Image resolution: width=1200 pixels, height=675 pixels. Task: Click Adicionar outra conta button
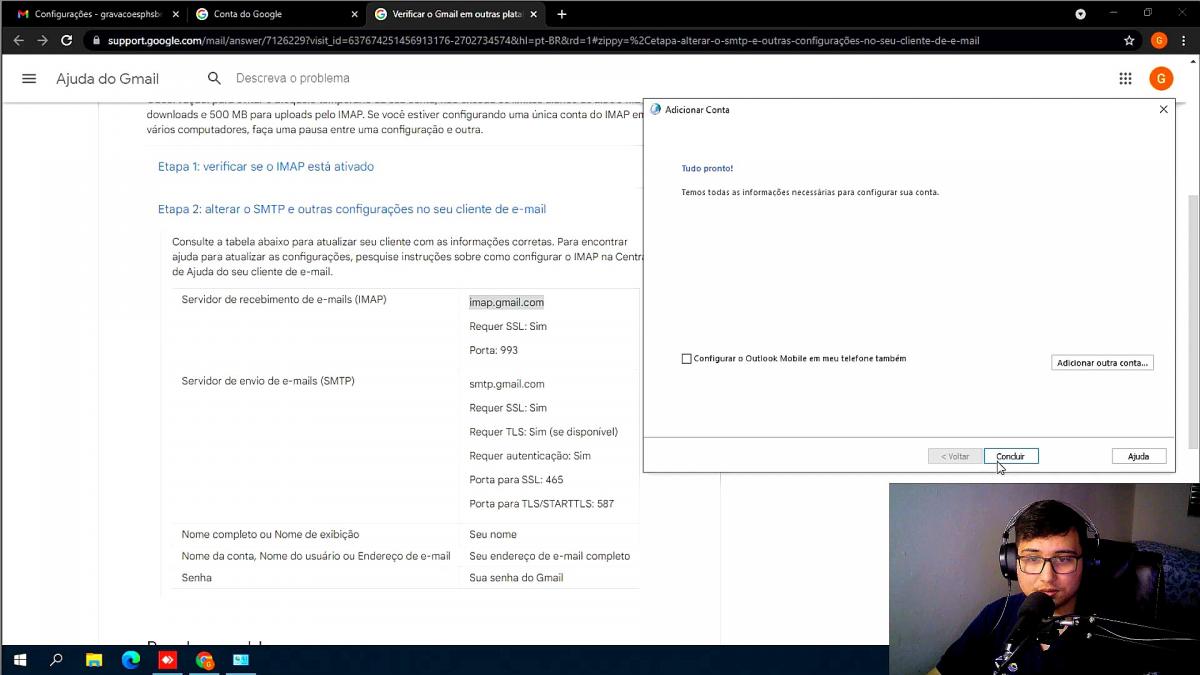[x=1102, y=362]
